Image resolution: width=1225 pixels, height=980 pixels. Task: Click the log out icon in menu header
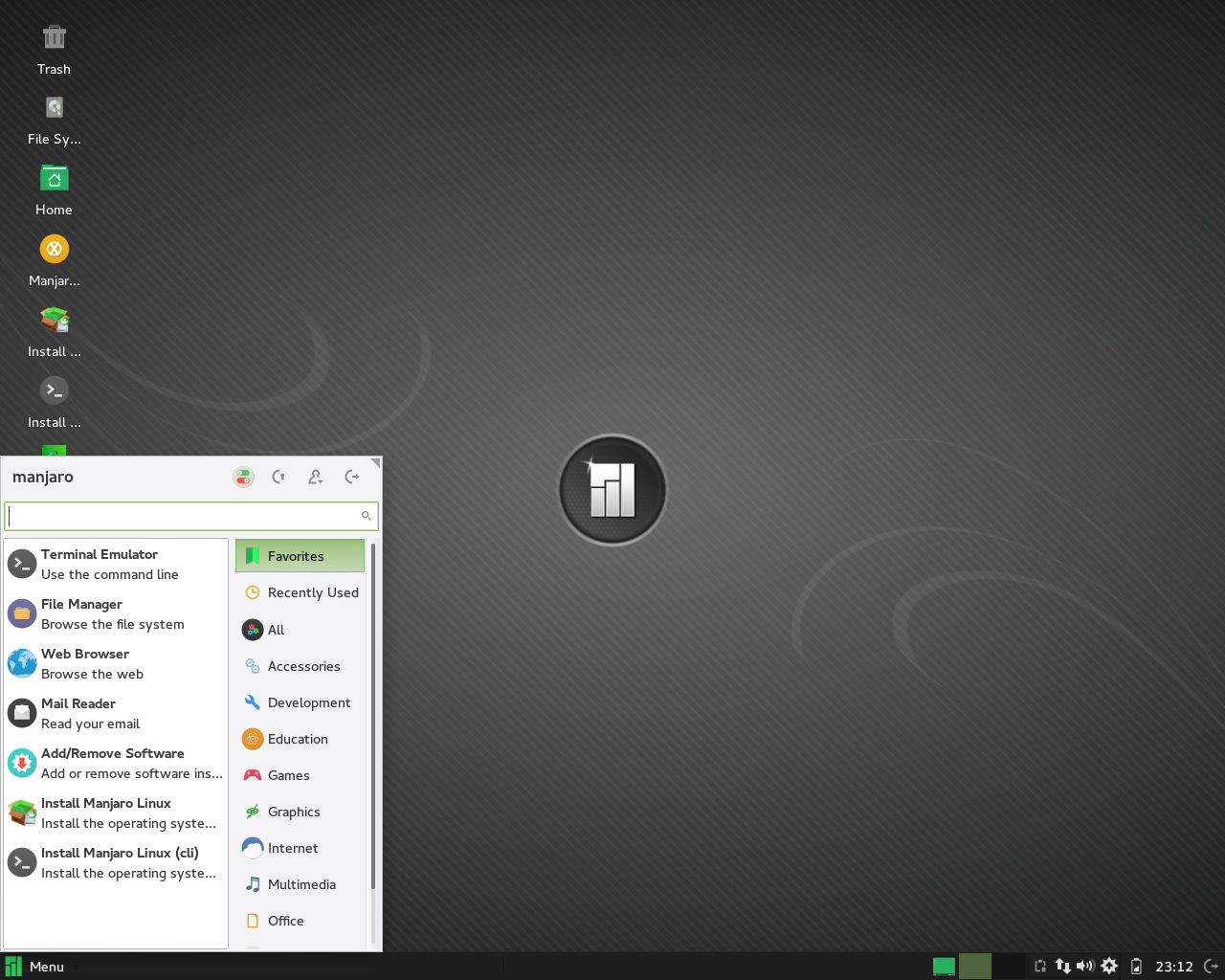click(x=351, y=477)
